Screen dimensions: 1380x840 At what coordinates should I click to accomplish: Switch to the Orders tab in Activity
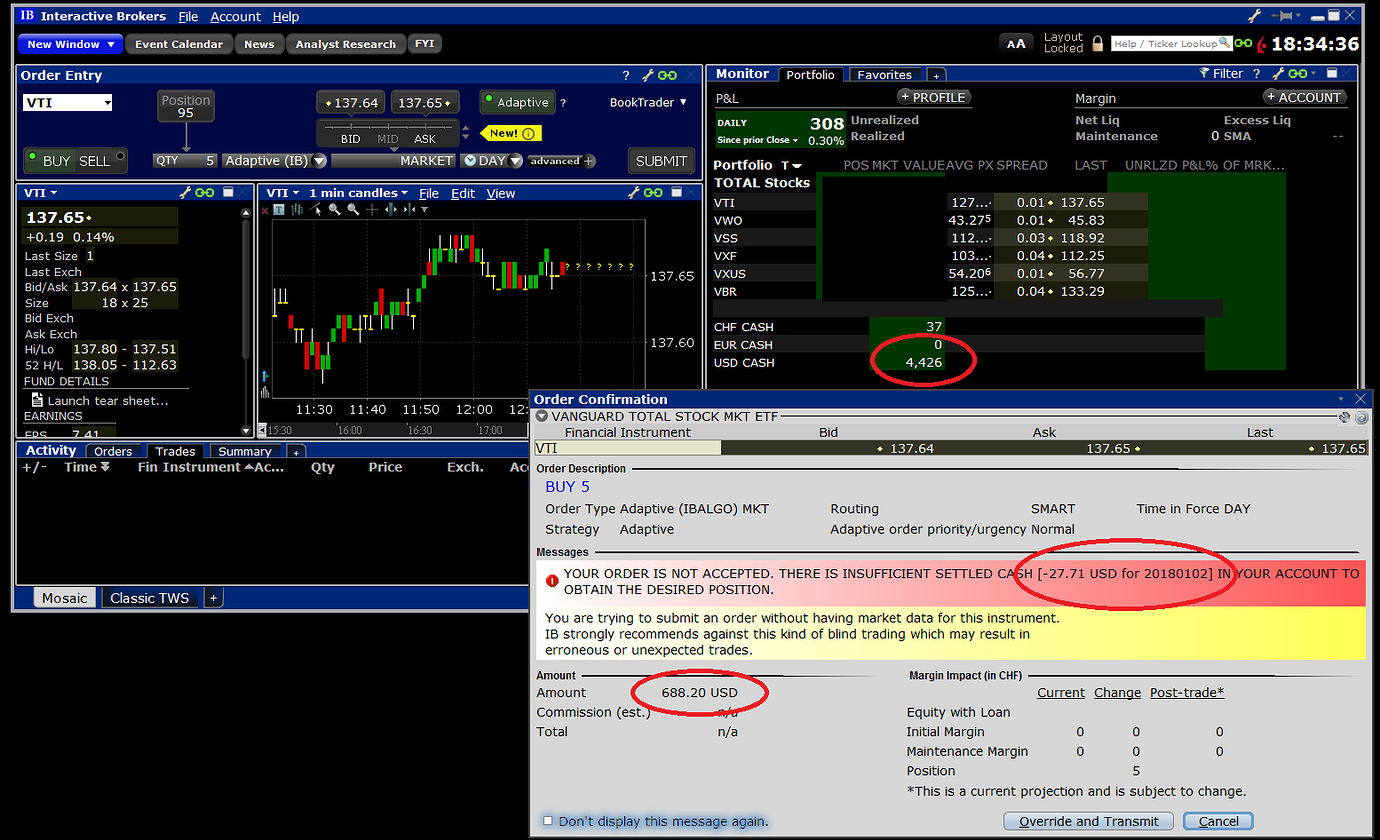click(x=113, y=451)
